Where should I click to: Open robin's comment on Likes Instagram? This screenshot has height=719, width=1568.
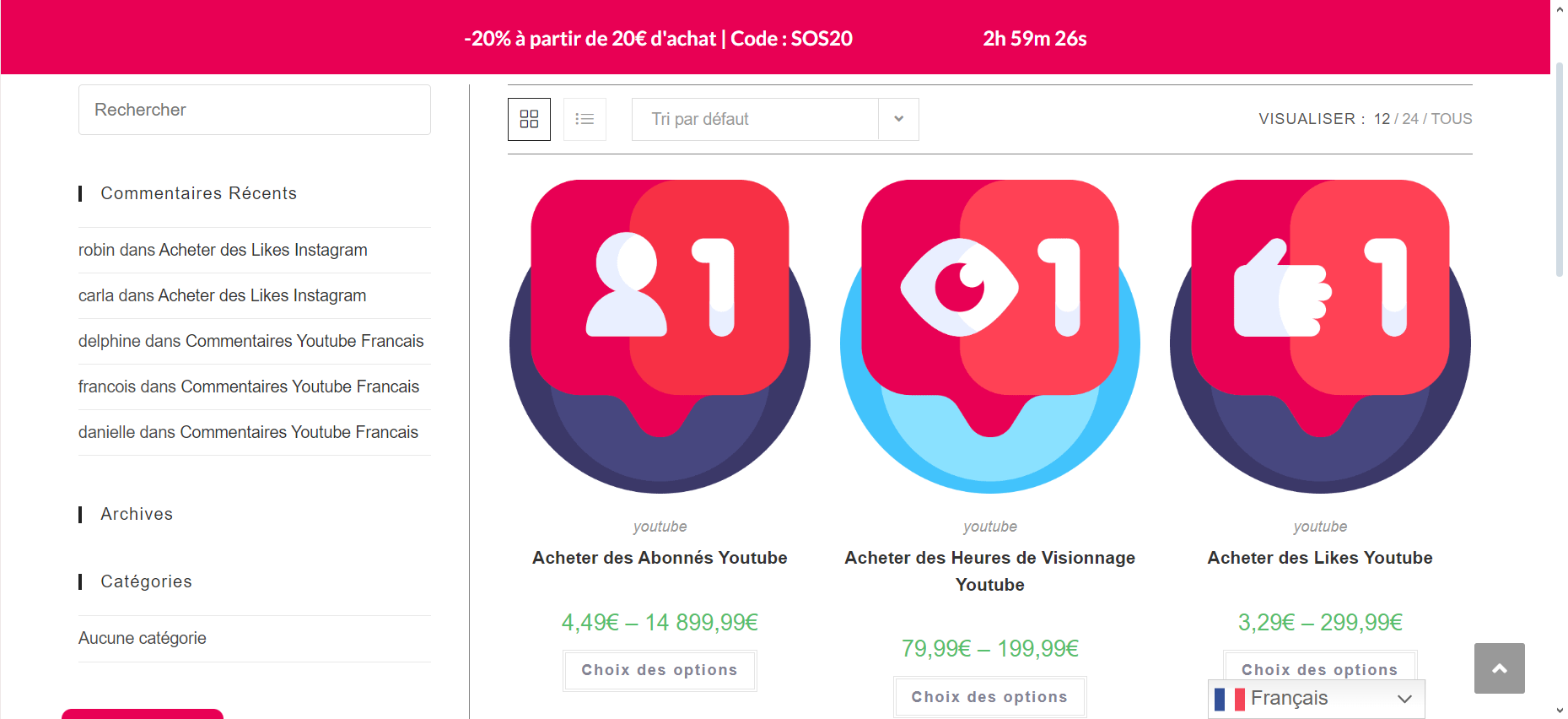tap(223, 250)
